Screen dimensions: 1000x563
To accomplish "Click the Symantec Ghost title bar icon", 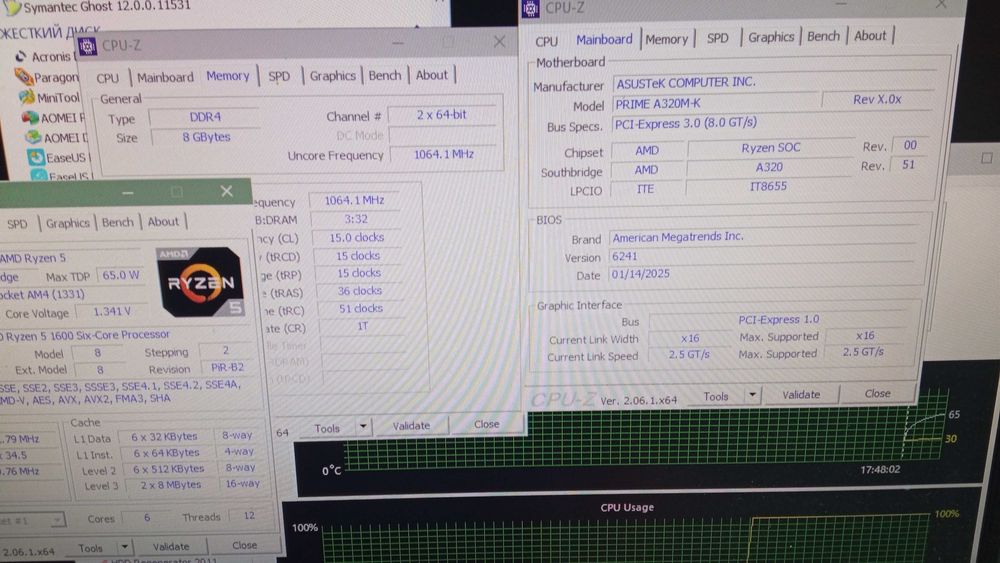I will click(x=12, y=7).
